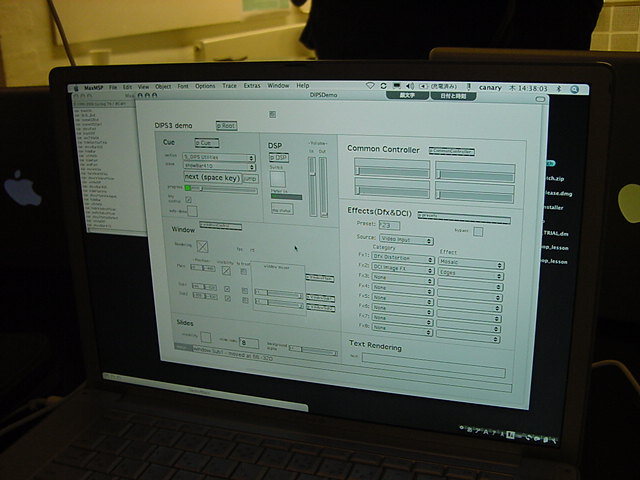Toggle Main window to front checkbox
Viewport: 640px width, 480px height.
pos(244,271)
